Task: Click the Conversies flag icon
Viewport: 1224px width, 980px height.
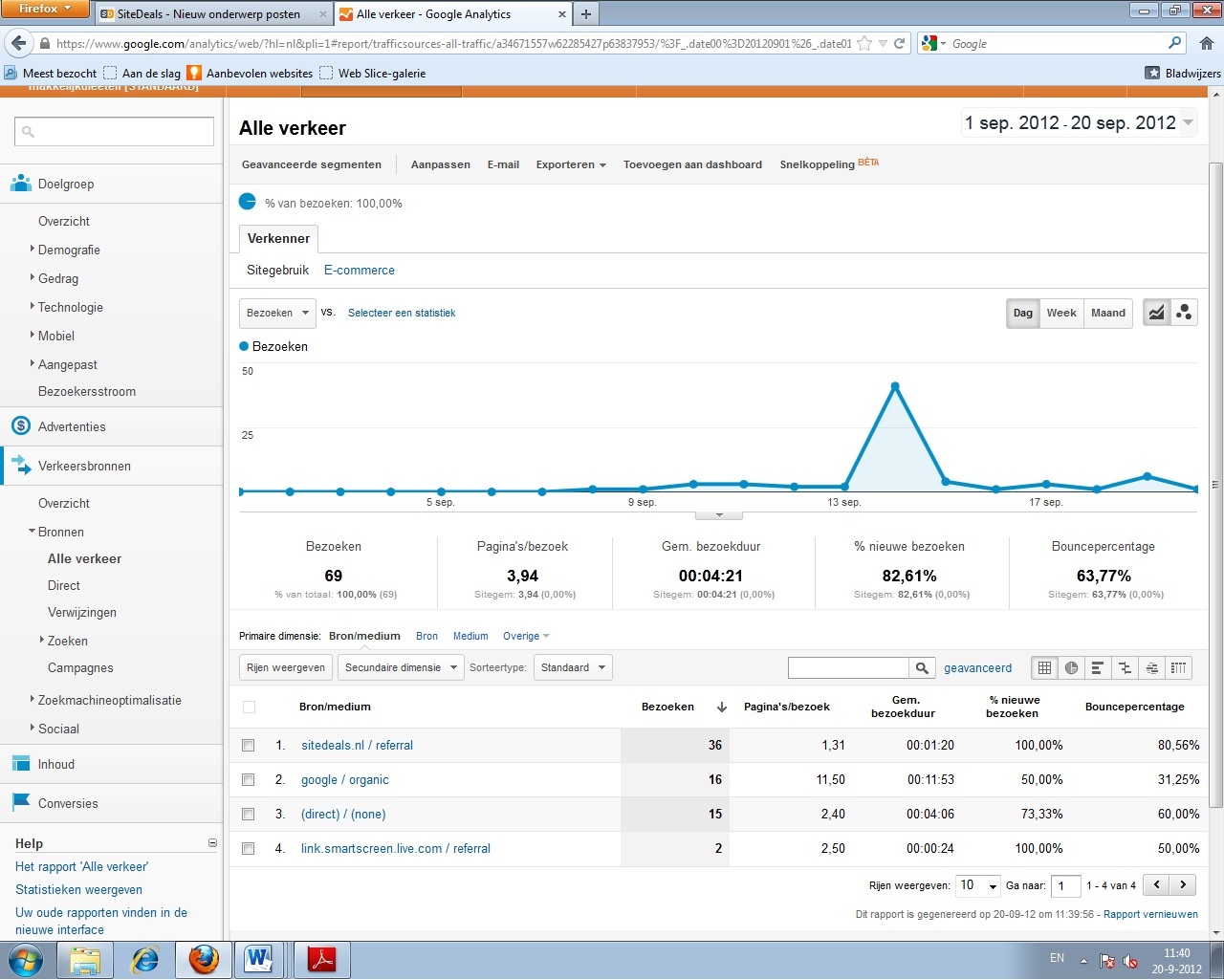Action: [x=21, y=803]
